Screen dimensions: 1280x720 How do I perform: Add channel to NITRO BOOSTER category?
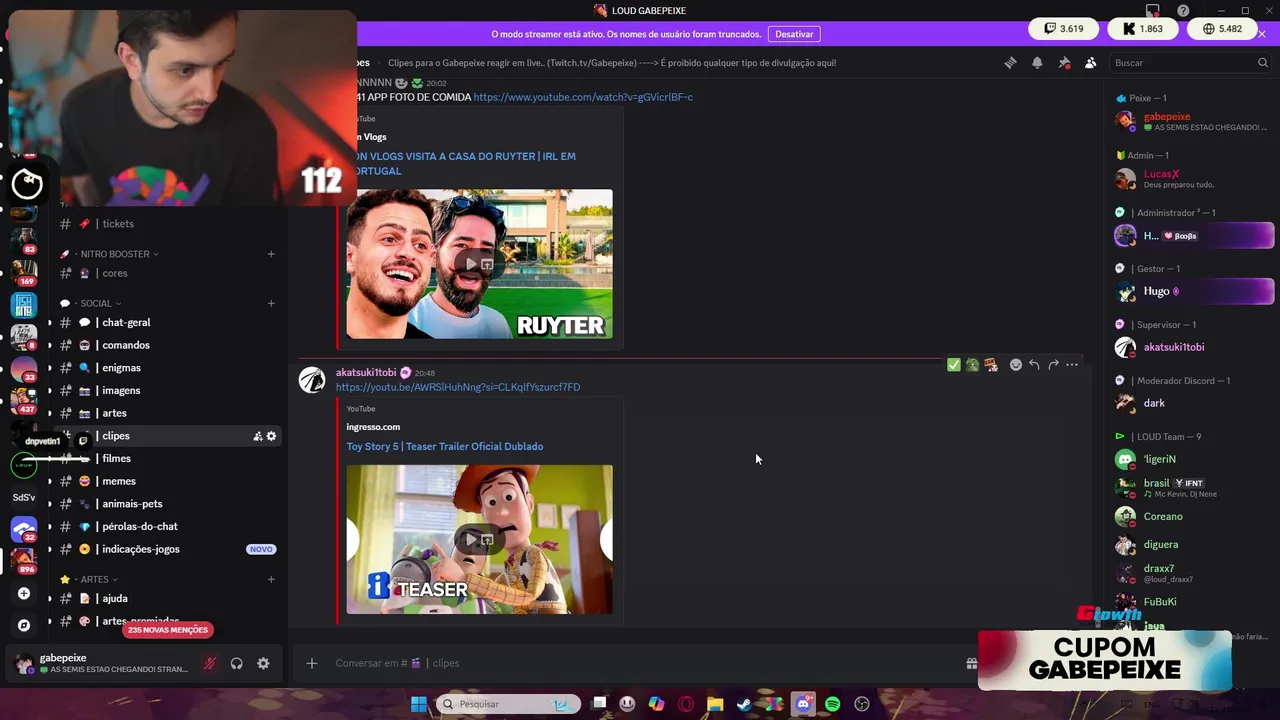coord(271,254)
